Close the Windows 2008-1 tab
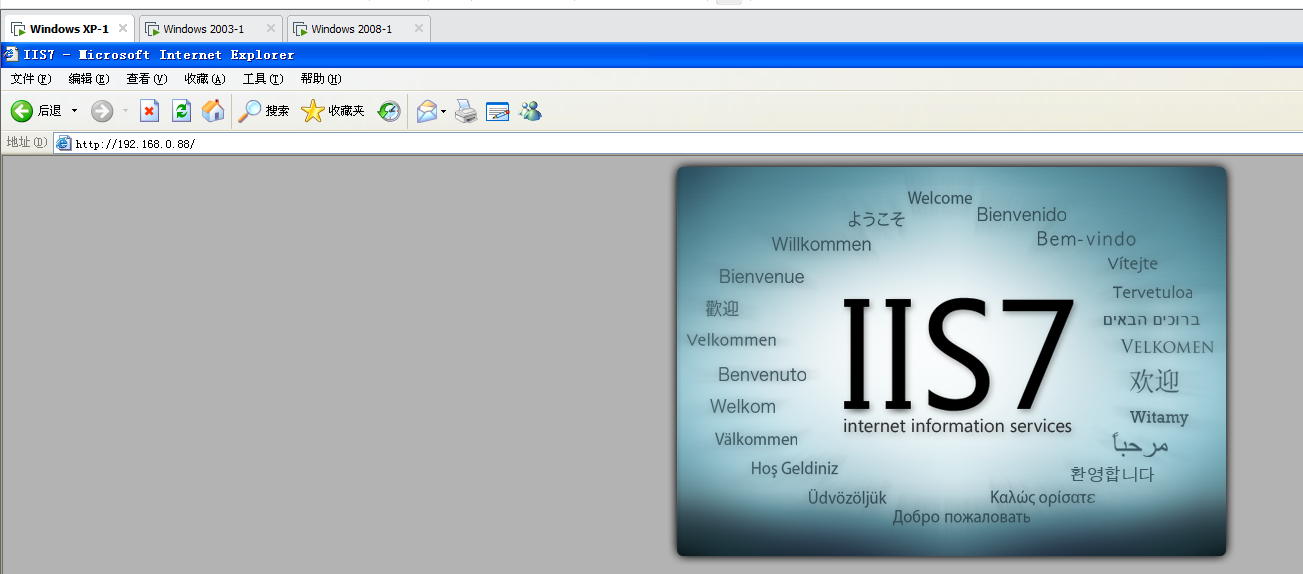Viewport: 1303px width, 574px height. pos(418,29)
